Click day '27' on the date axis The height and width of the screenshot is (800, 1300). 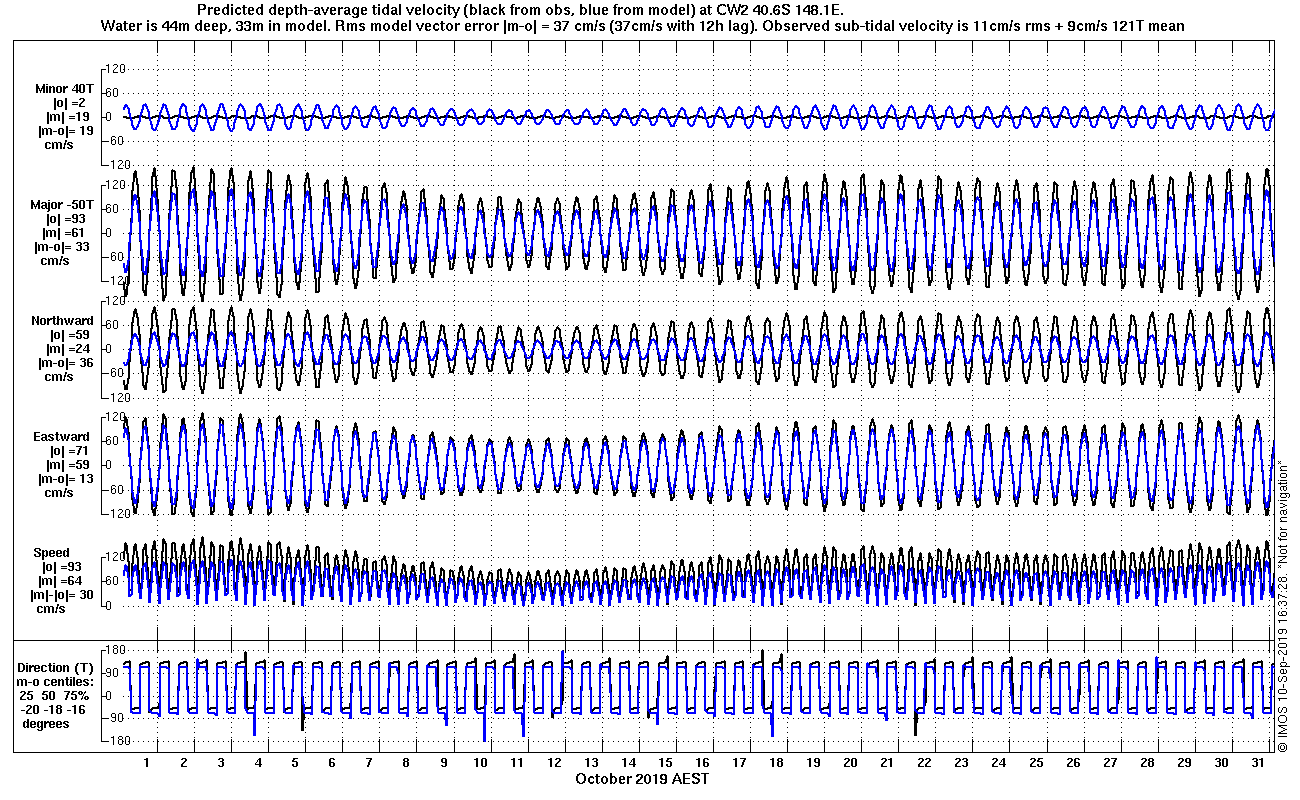coord(1109,763)
